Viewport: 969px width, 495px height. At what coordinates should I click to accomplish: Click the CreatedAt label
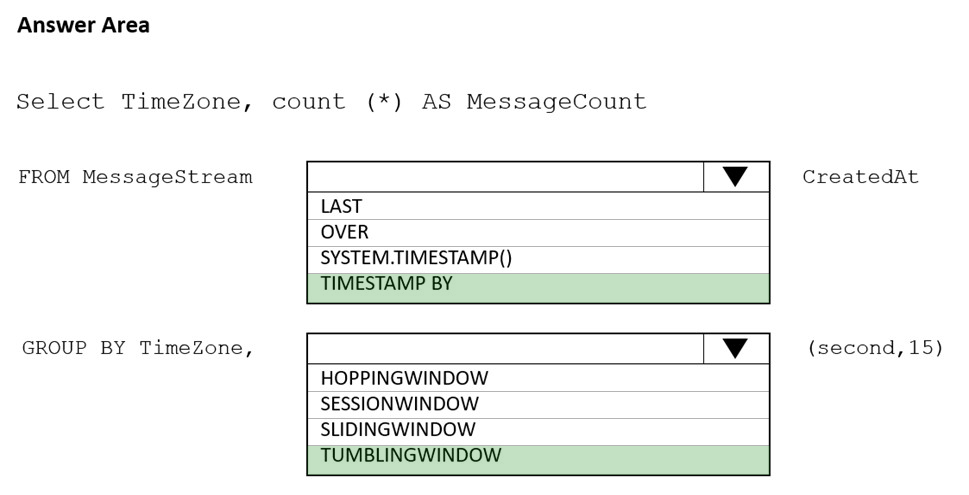[860, 177]
